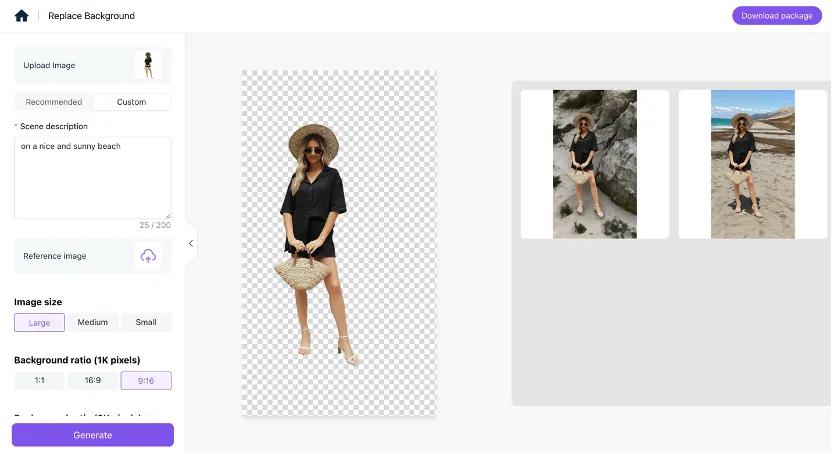This screenshot has width=832, height=454.
Task: Click the cloud upload icon for Reference image
Action: pyautogui.click(x=148, y=256)
